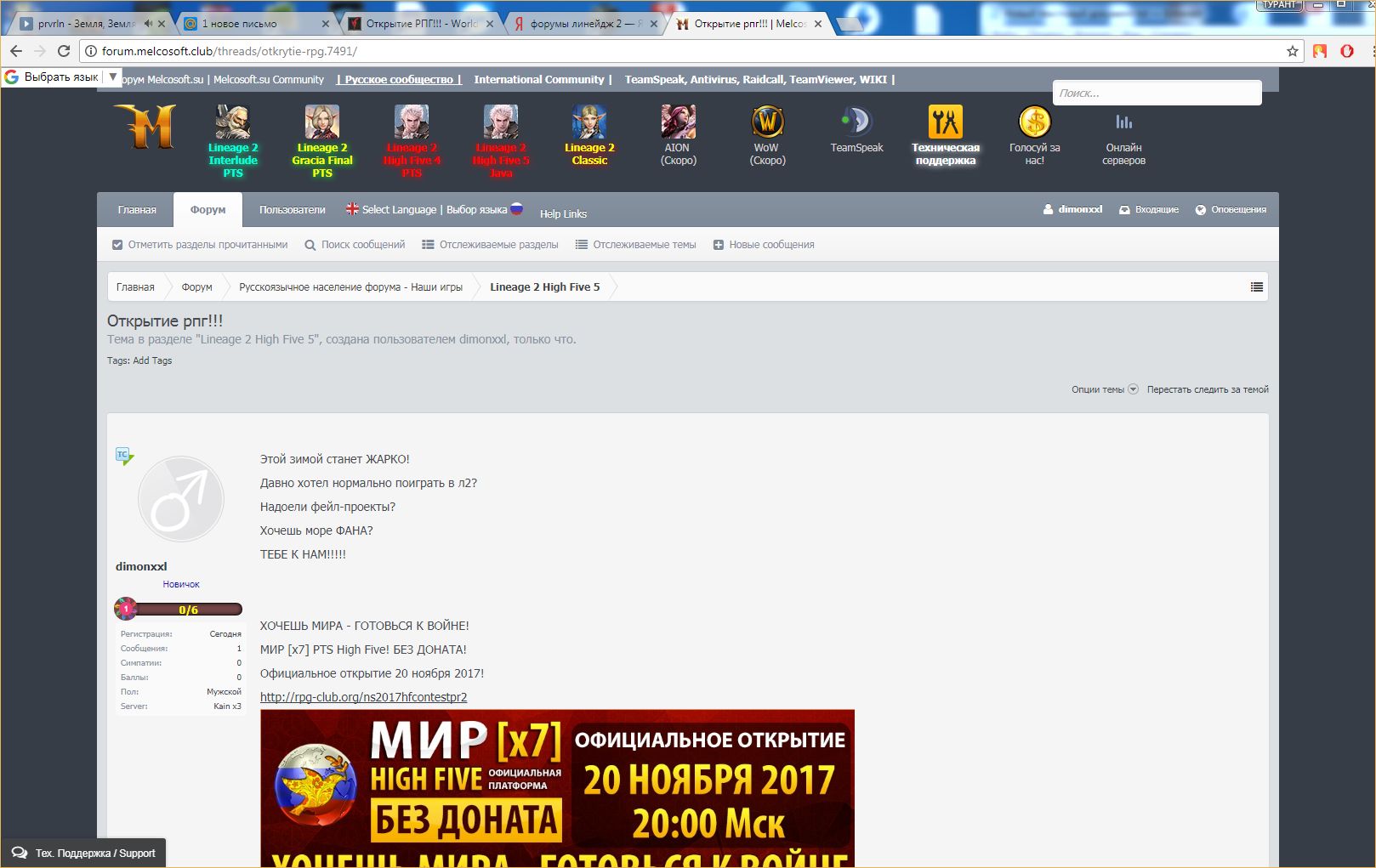Go back with the browser back arrow
The width and height of the screenshot is (1376, 868).
click(x=16, y=51)
